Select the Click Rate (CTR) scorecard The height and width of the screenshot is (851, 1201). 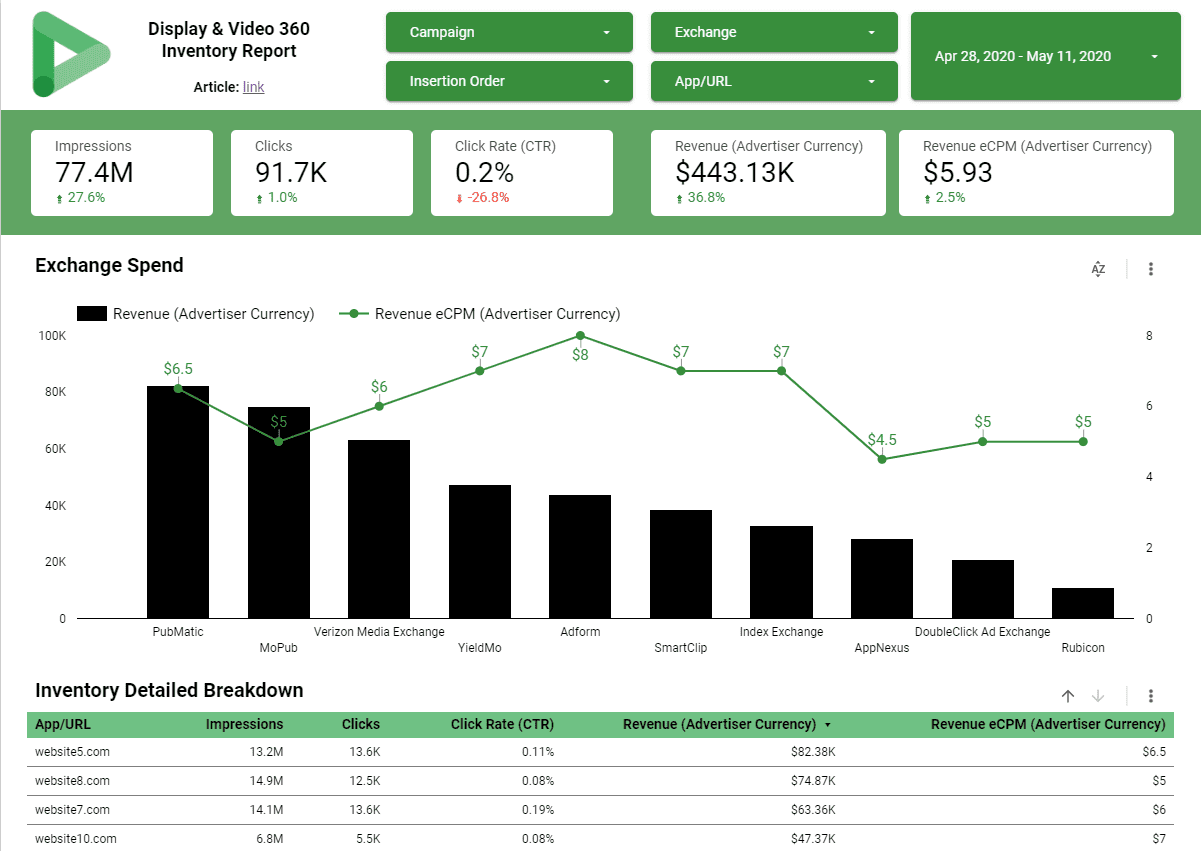click(x=522, y=172)
